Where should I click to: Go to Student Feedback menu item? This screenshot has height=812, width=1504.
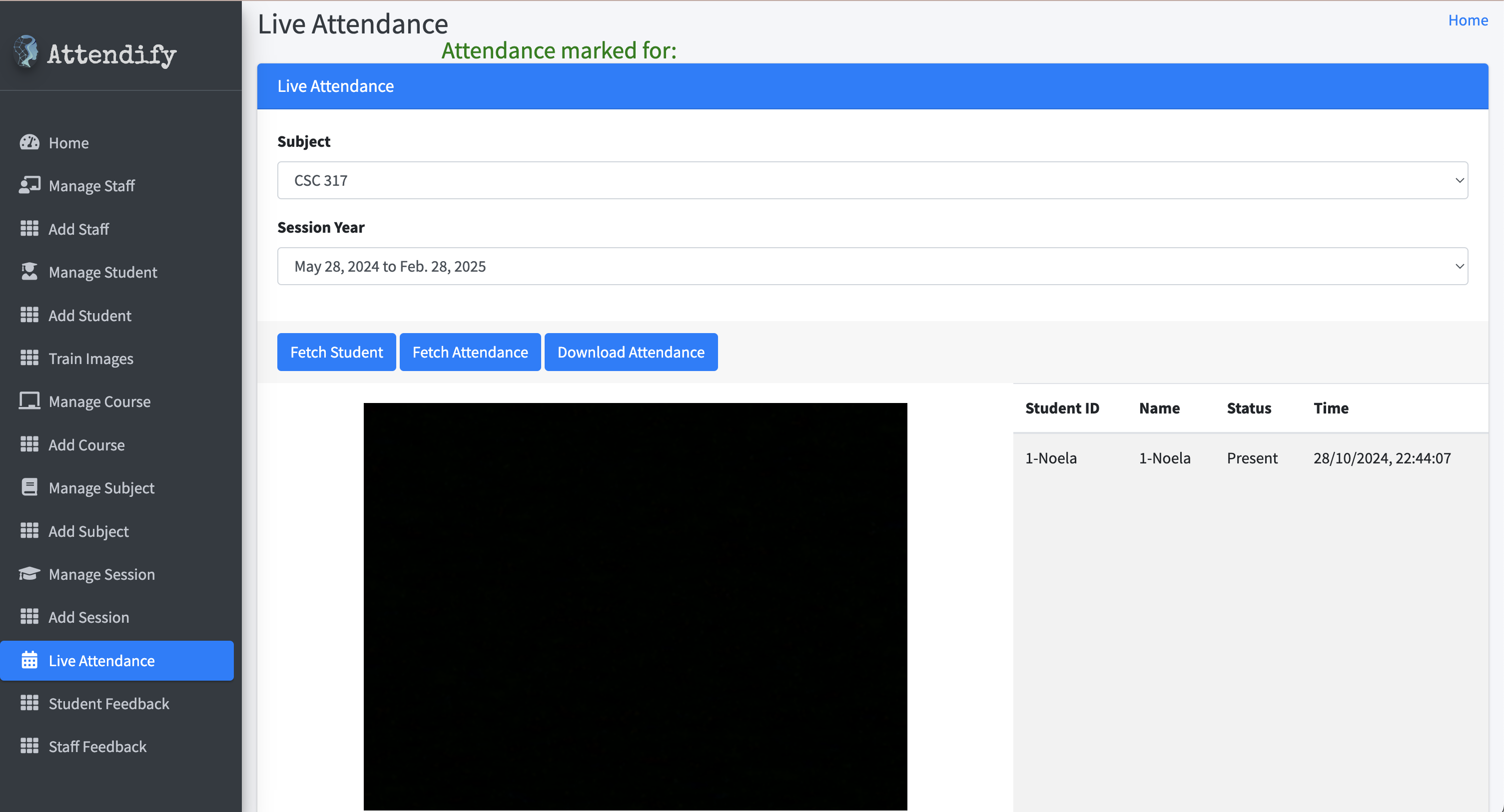pyautogui.click(x=108, y=704)
